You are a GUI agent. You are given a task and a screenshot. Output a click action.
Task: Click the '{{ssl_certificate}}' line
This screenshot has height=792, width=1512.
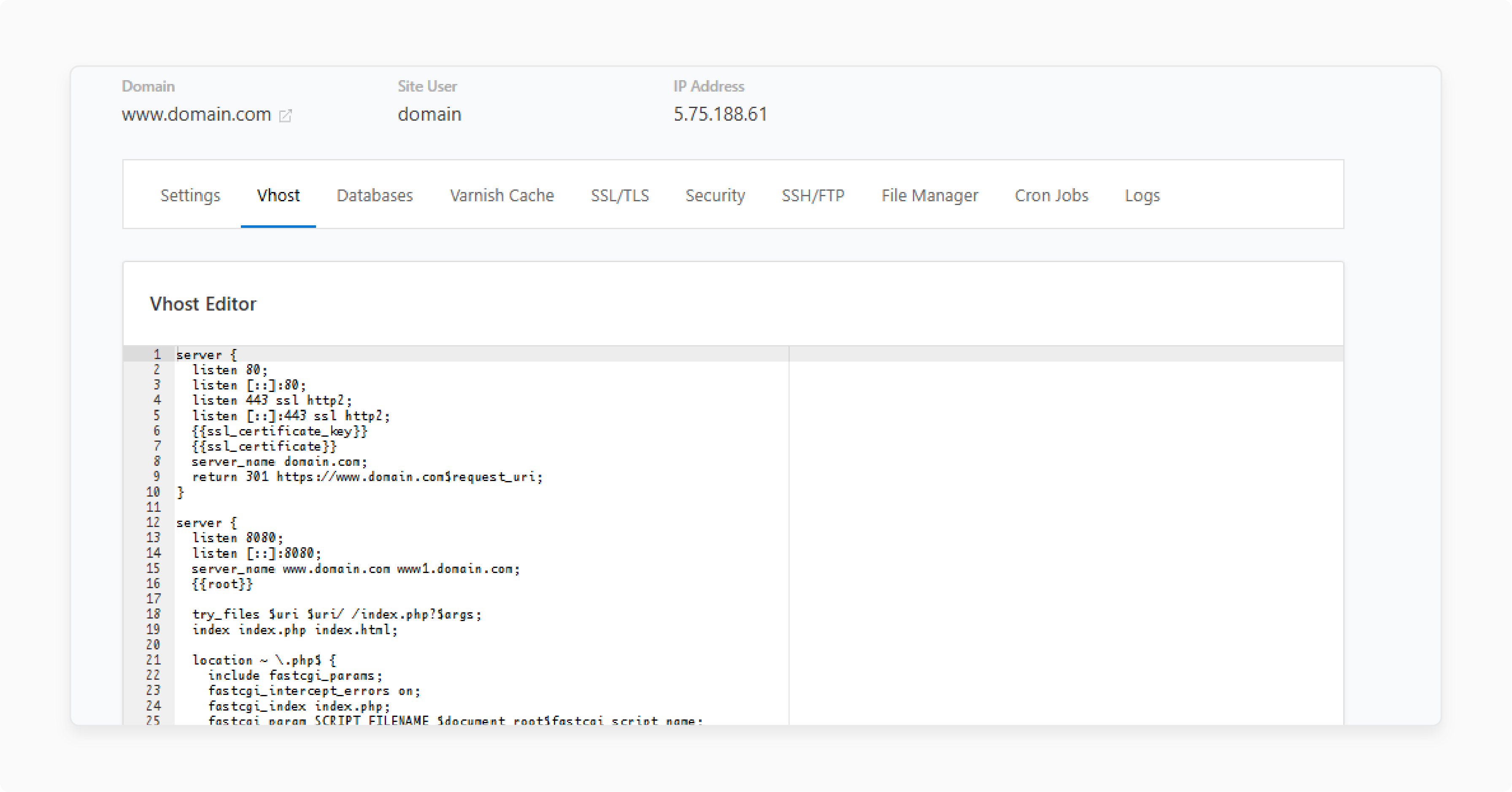tap(265, 446)
